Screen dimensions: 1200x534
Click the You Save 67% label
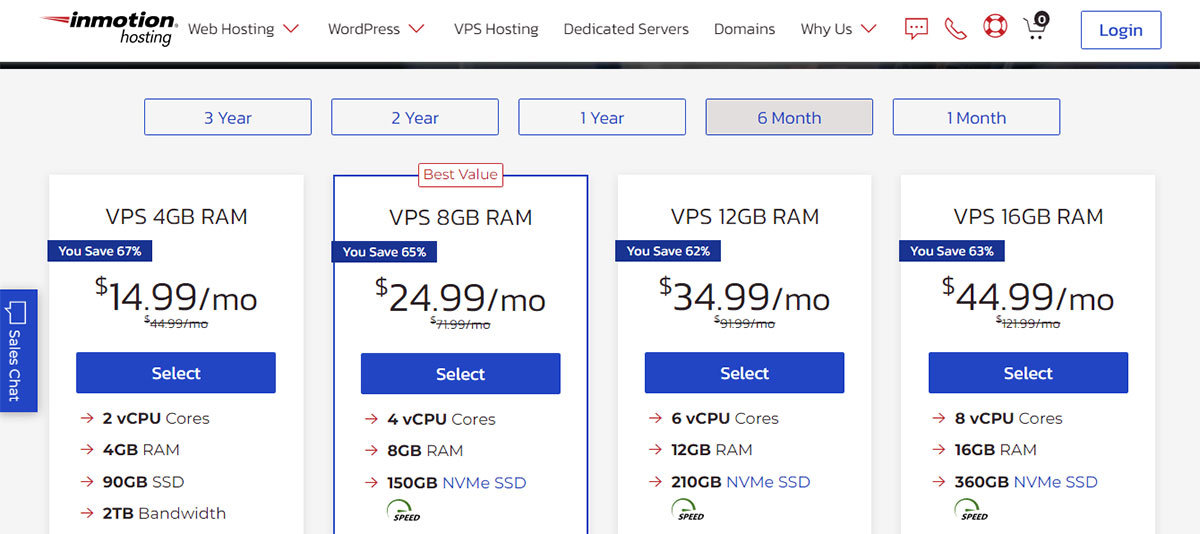point(100,250)
